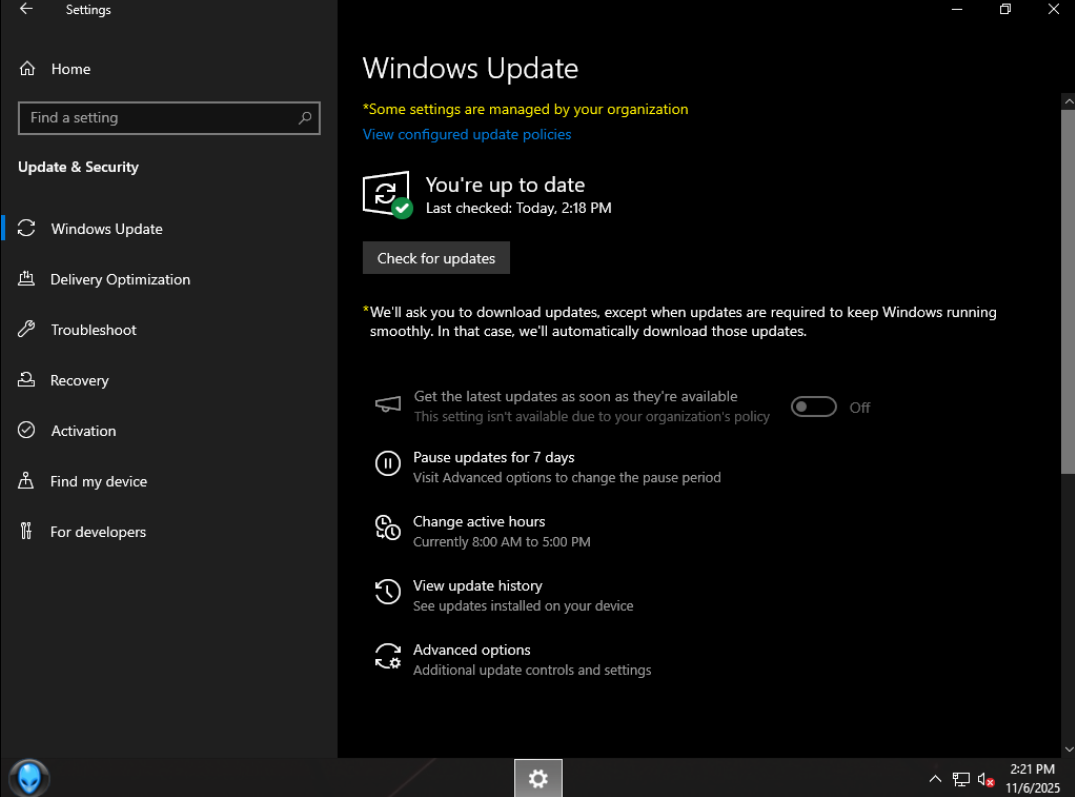
Task: Click the Troubleshoot wrench icon
Action: (x=27, y=330)
